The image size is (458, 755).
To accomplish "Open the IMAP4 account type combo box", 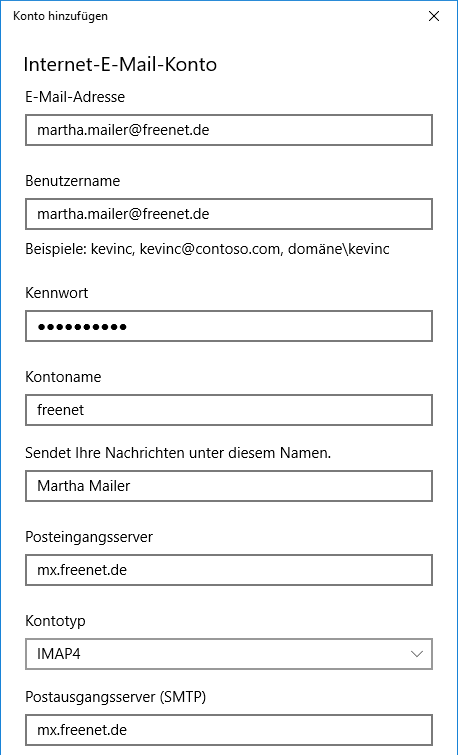I will tap(229, 654).
